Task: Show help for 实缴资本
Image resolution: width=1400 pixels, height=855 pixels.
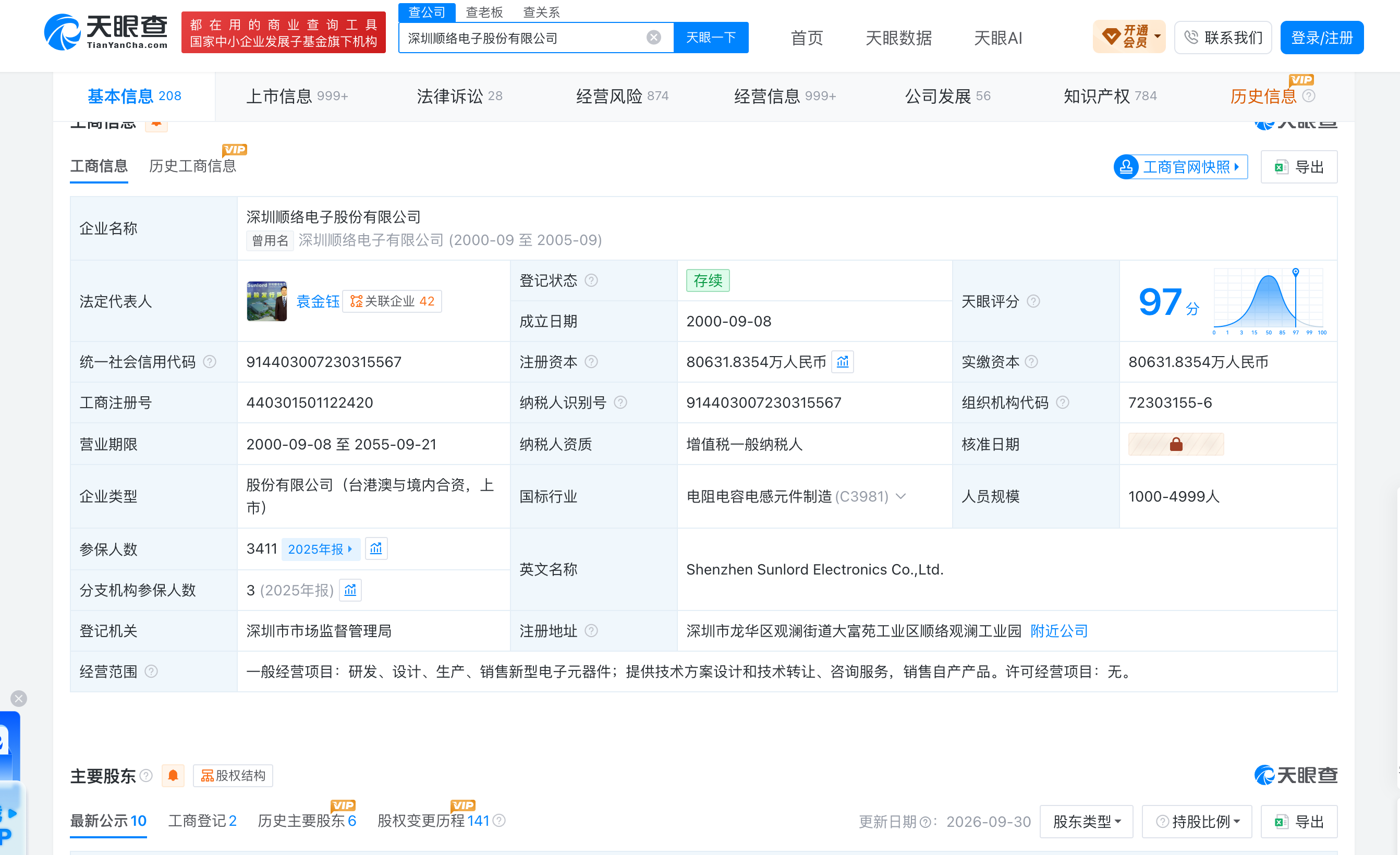Action: tap(1031, 362)
